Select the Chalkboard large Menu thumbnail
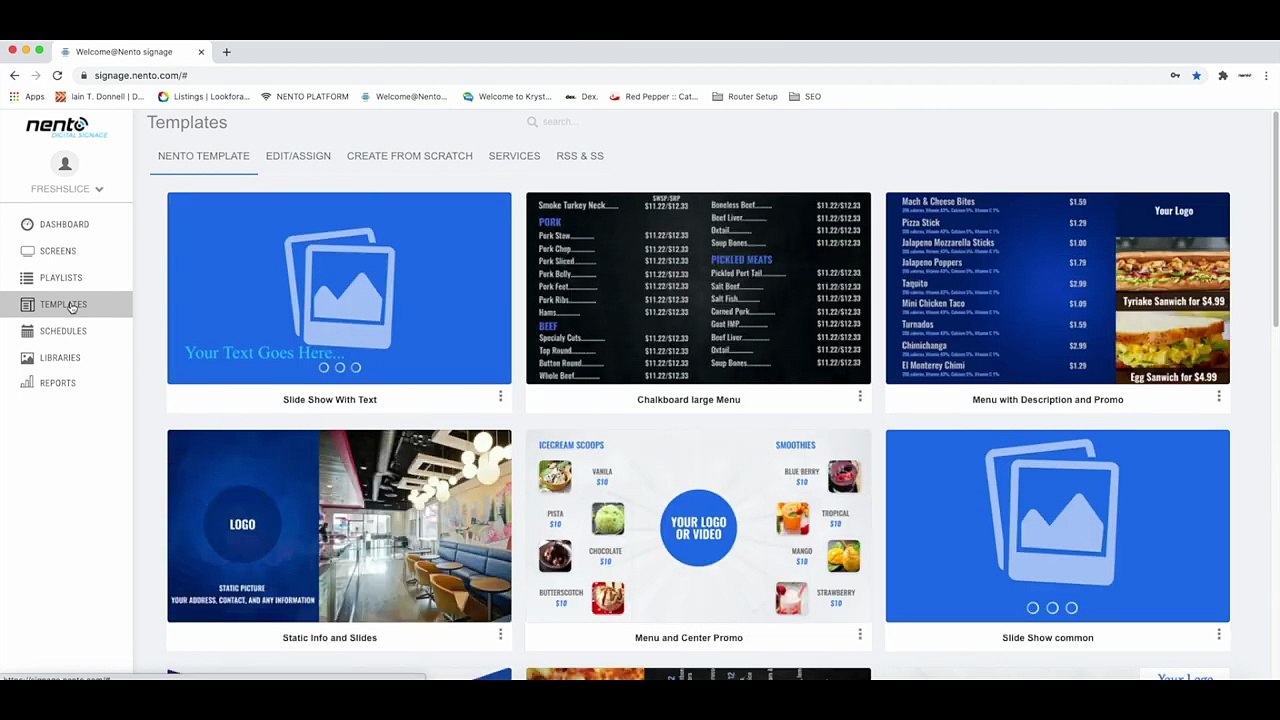Image resolution: width=1280 pixels, height=720 pixels. 698,288
